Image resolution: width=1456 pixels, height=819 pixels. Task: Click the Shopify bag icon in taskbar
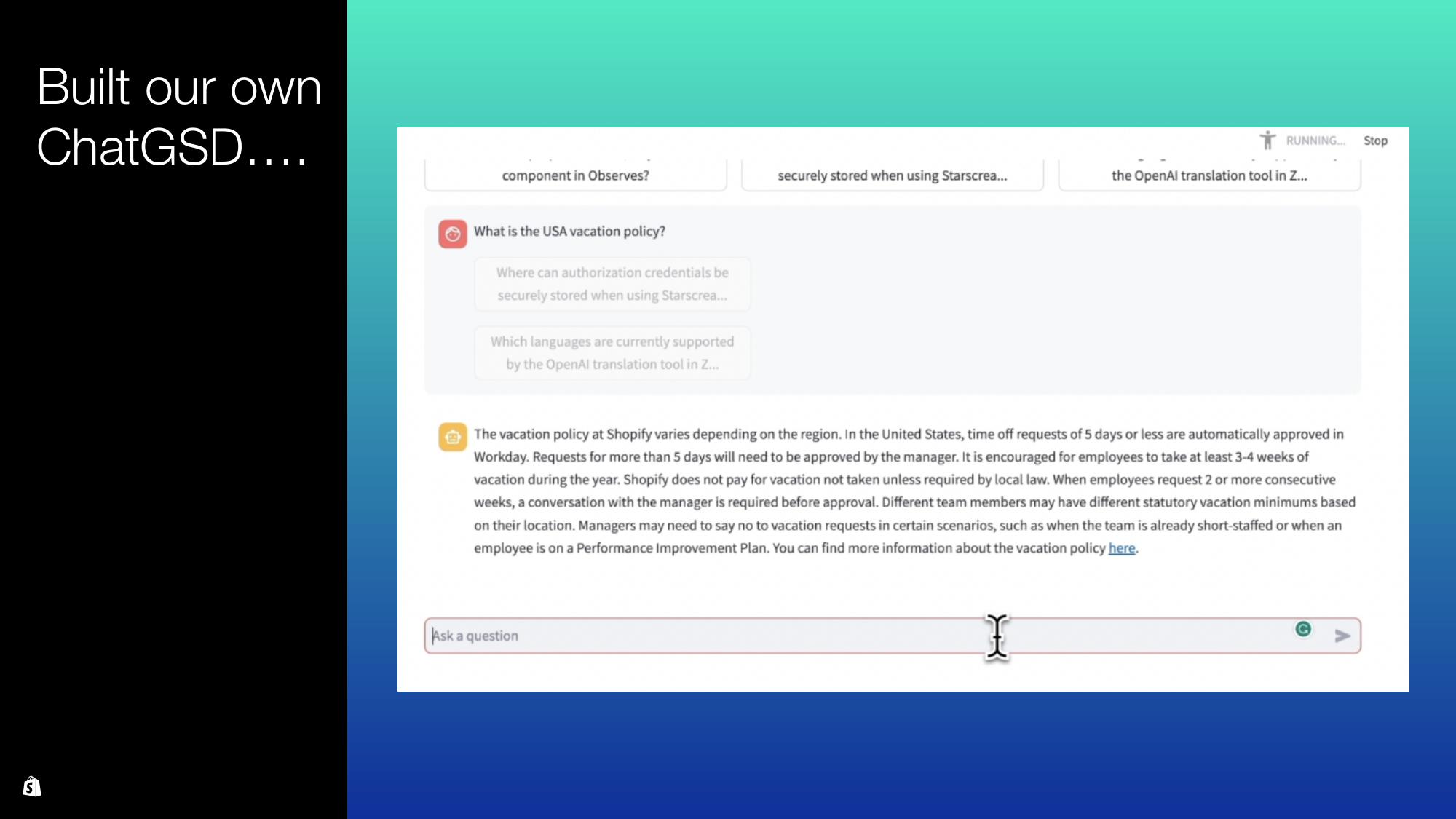[x=30, y=788]
